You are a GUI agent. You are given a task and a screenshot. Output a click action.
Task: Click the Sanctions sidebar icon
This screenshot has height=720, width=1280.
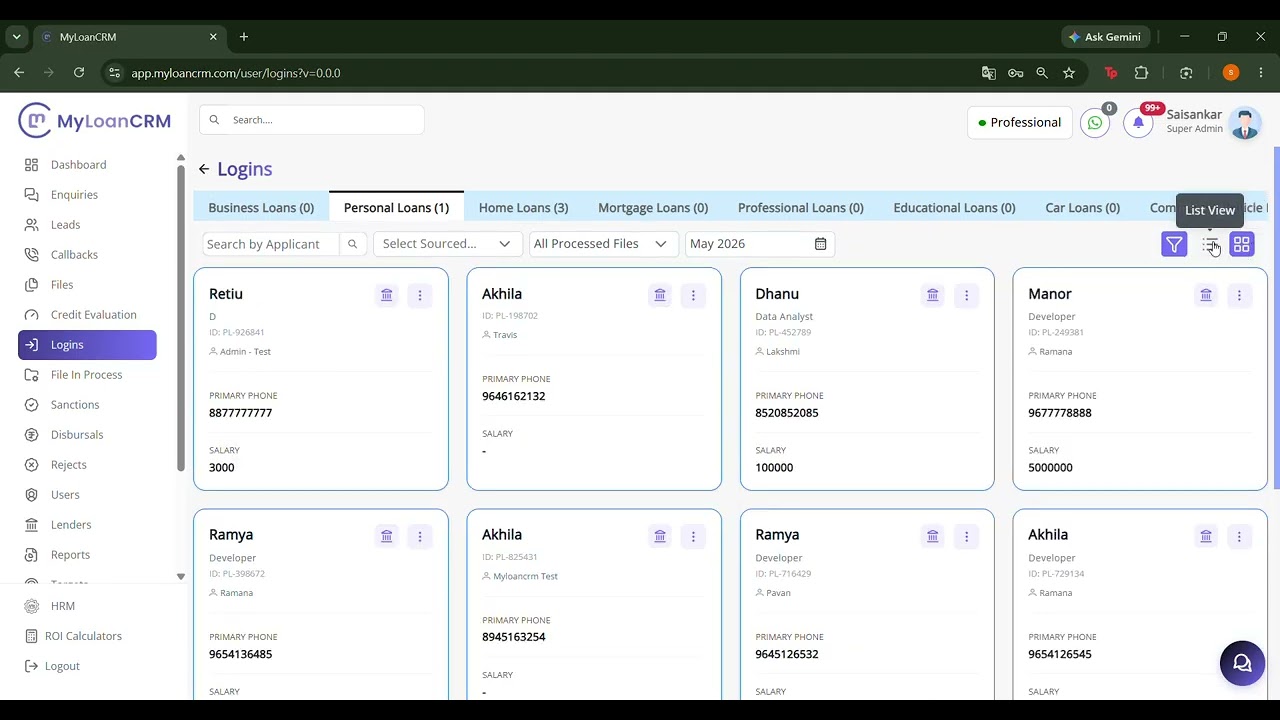tap(32, 405)
